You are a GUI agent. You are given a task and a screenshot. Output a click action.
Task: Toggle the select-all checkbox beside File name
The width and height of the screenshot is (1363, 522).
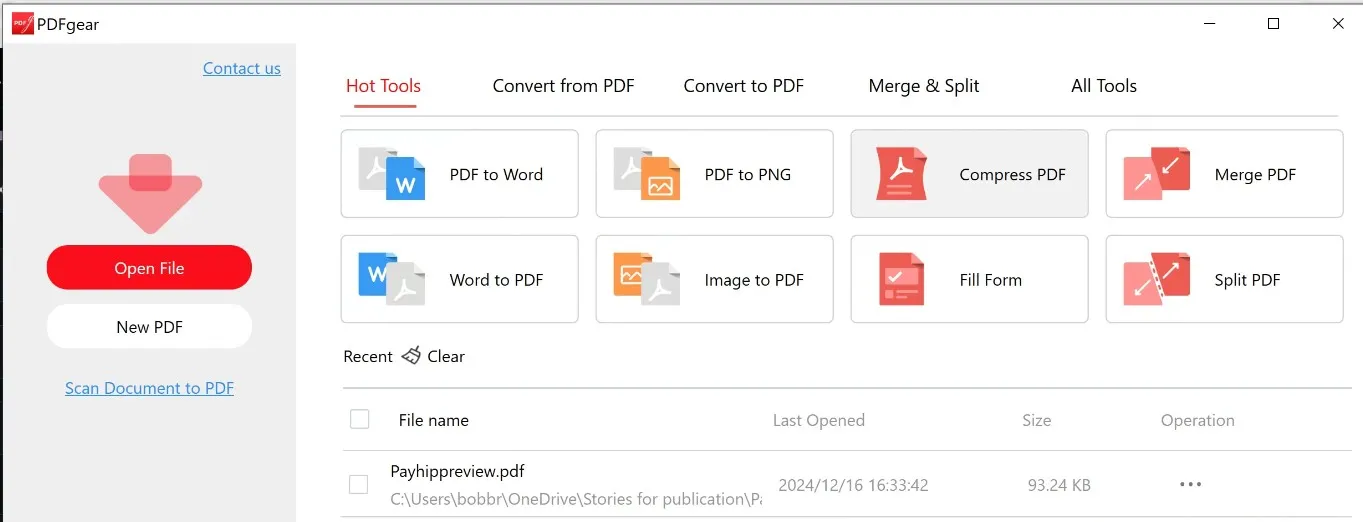(x=360, y=420)
